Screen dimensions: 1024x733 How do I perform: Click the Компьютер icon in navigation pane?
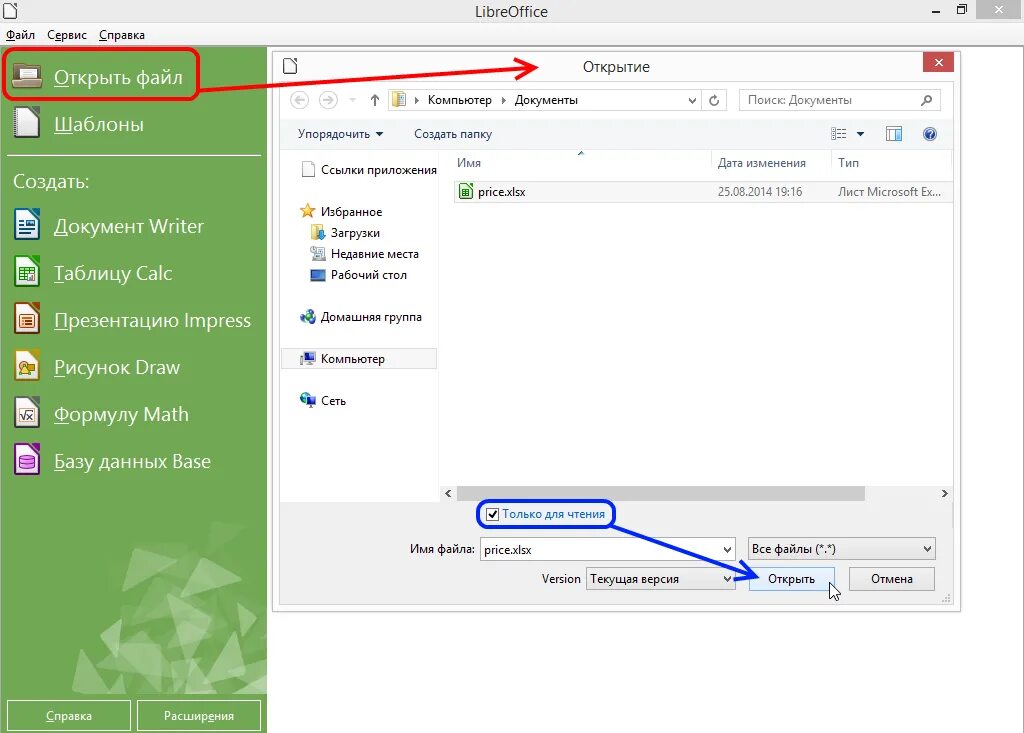tap(308, 359)
